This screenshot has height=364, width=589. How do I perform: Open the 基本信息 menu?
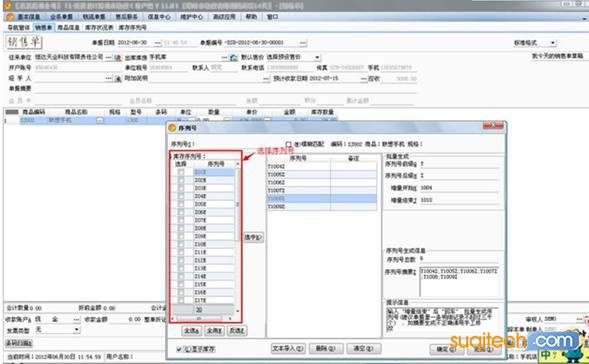click(29, 17)
